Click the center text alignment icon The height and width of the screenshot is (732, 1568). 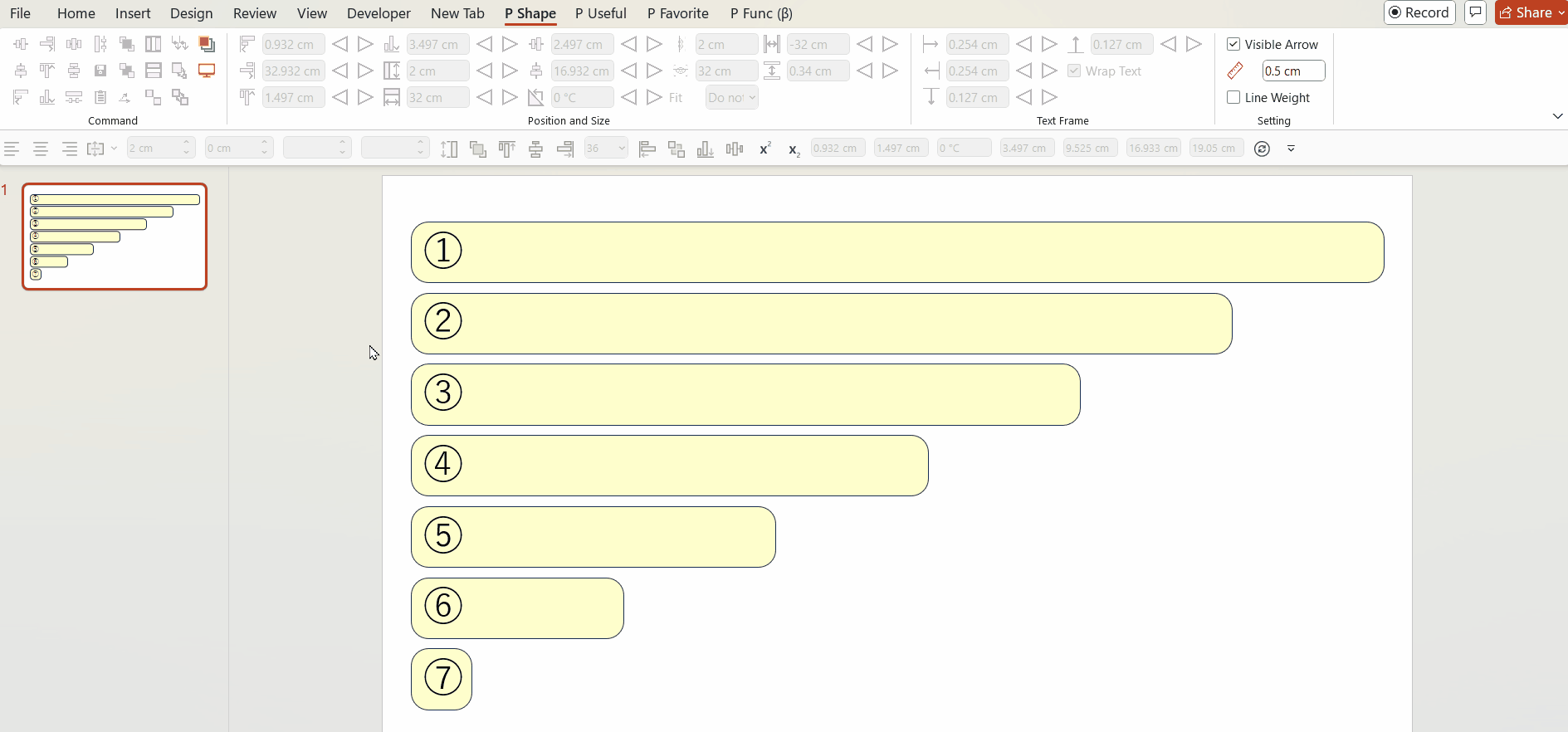40,149
